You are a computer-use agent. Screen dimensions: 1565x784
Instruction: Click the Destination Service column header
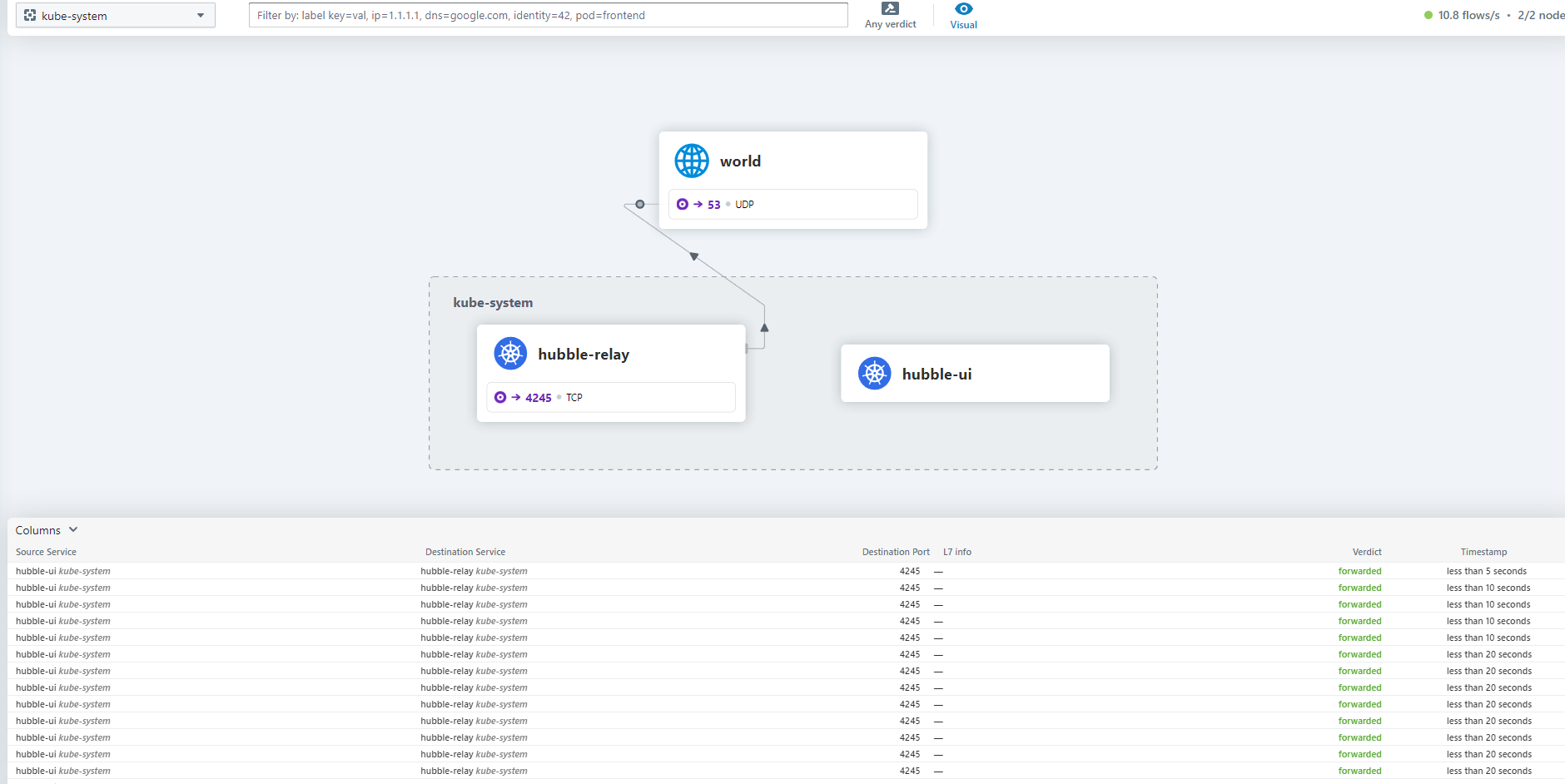click(465, 552)
